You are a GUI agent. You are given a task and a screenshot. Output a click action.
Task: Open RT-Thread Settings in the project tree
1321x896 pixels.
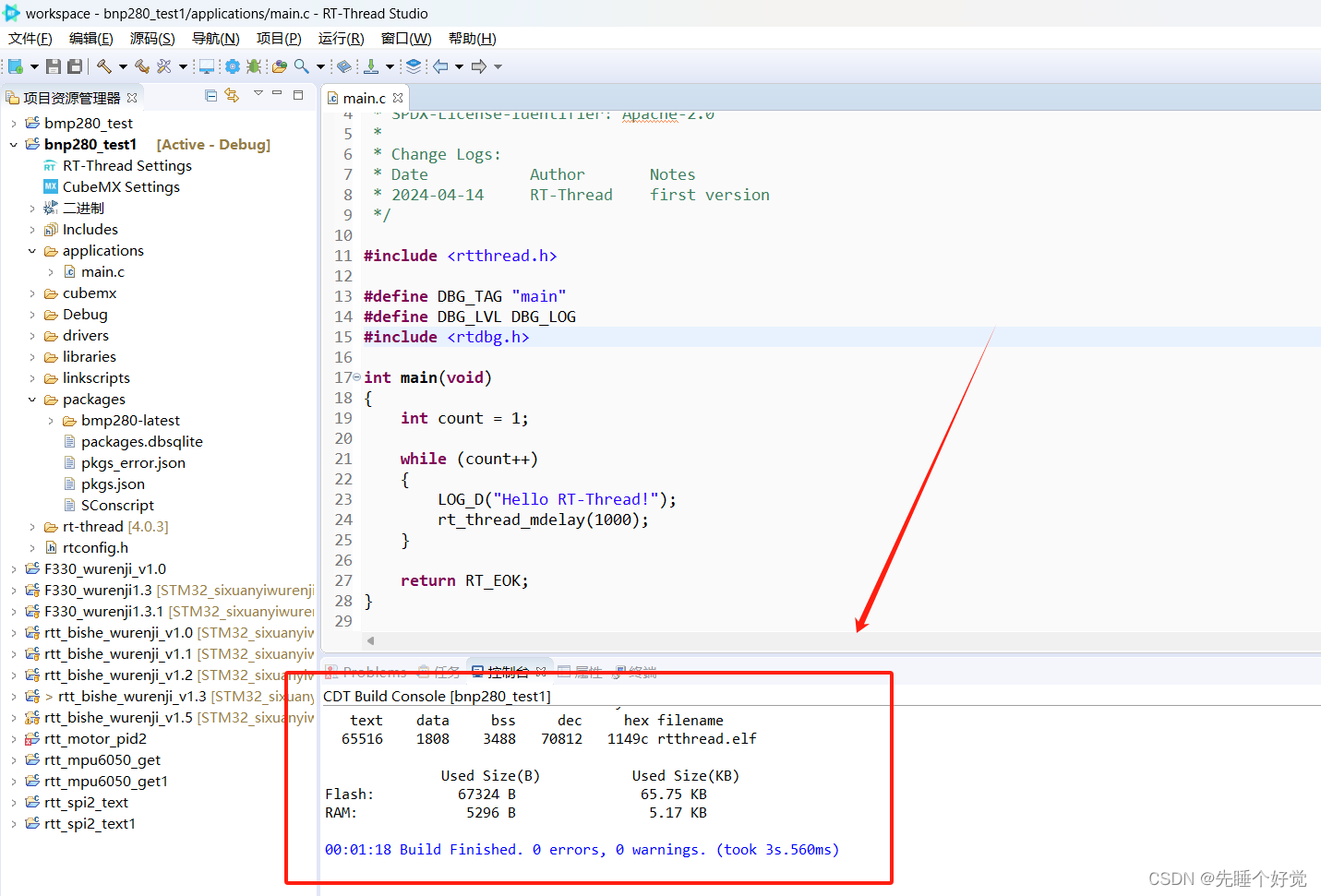tap(127, 166)
